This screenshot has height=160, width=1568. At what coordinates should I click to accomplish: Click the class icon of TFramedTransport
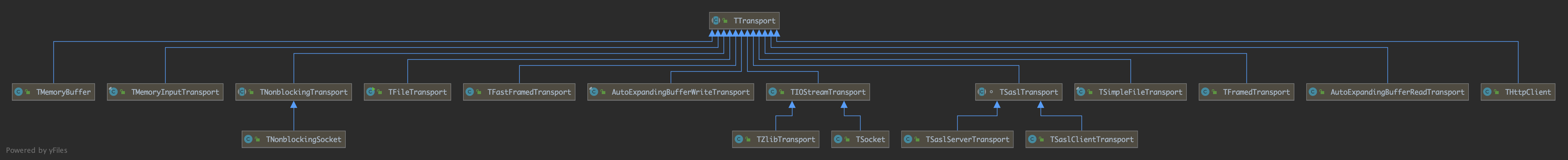[x=1205, y=92]
